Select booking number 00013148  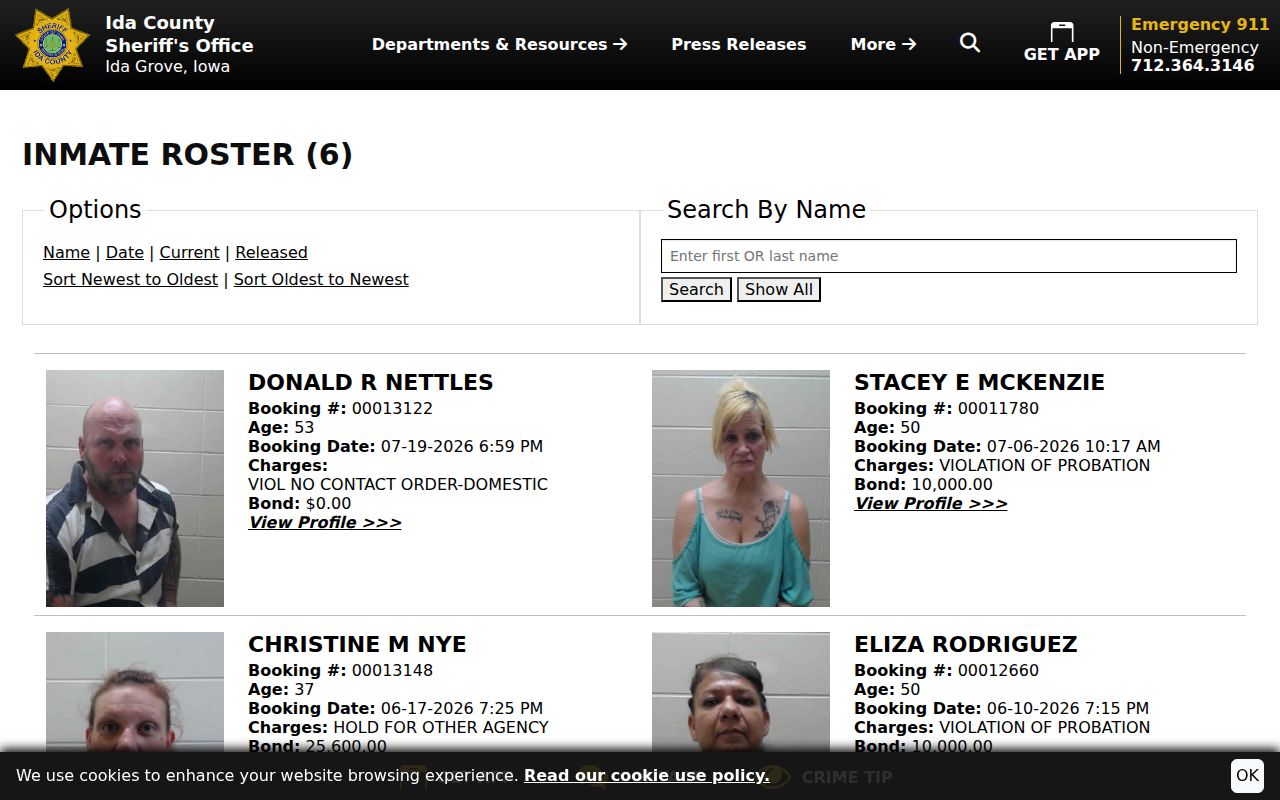tap(392, 671)
